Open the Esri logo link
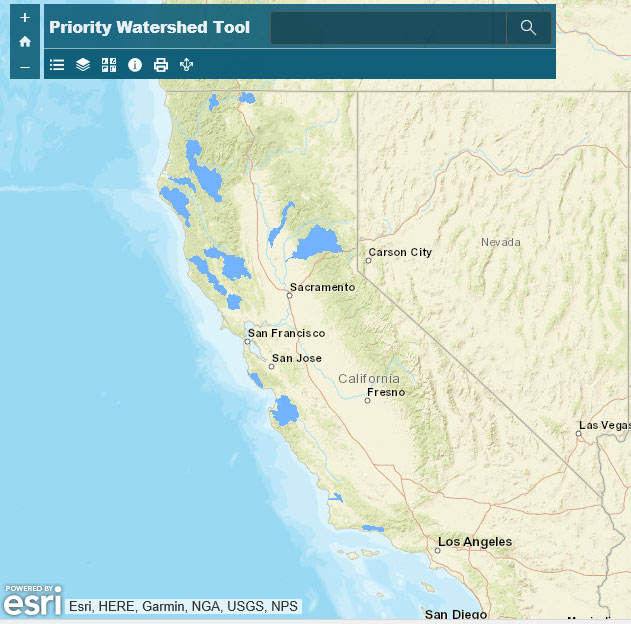The height and width of the screenshot is (624, 631). [33, 601]
